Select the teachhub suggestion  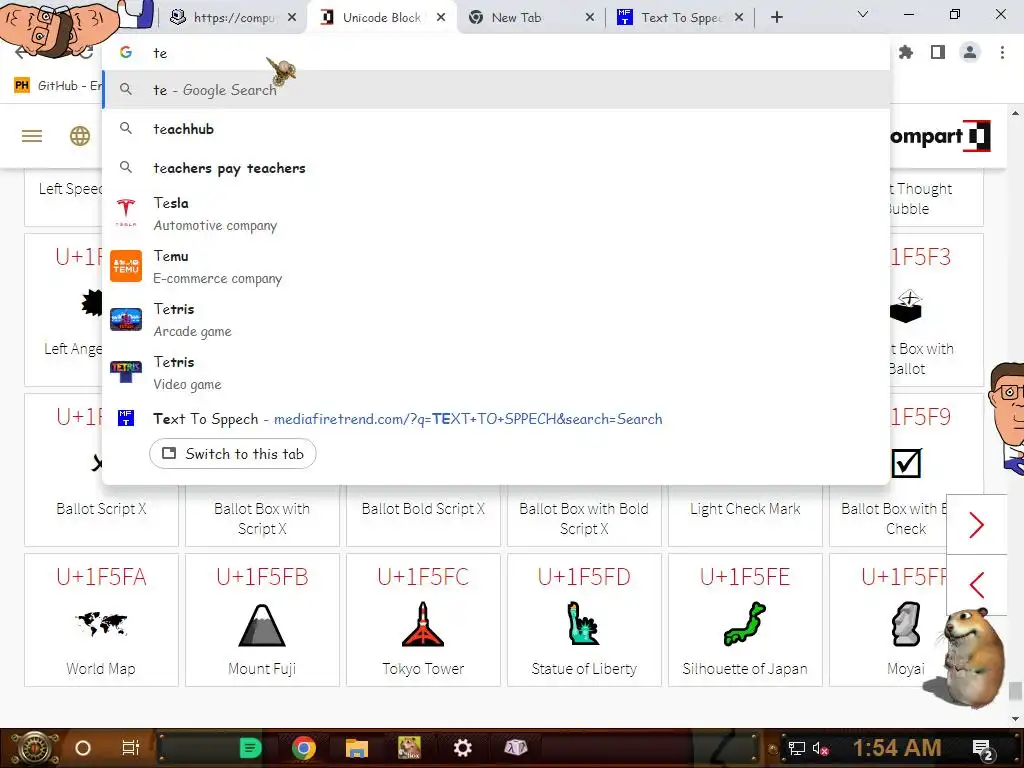click(496, 129)
